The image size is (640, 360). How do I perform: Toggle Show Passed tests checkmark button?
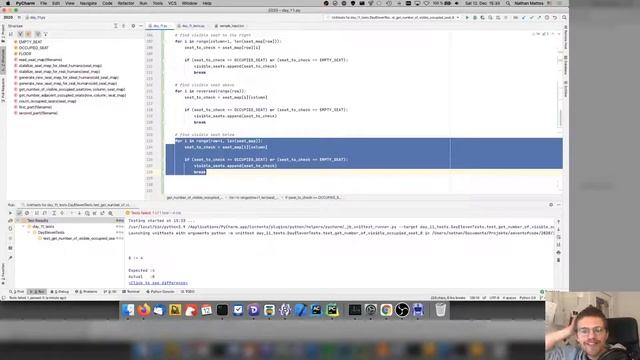pyautogui.click(x=19, y=213)
